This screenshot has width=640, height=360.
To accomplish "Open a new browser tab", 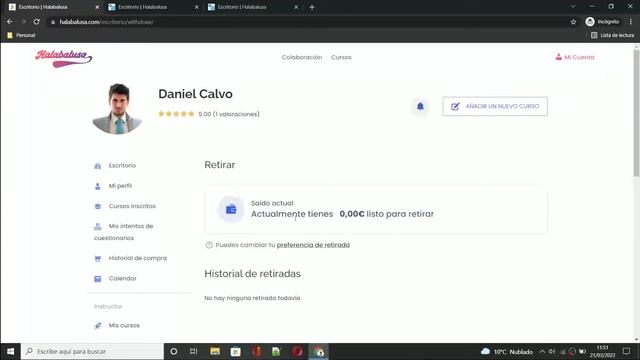I will tap(312, 7).
